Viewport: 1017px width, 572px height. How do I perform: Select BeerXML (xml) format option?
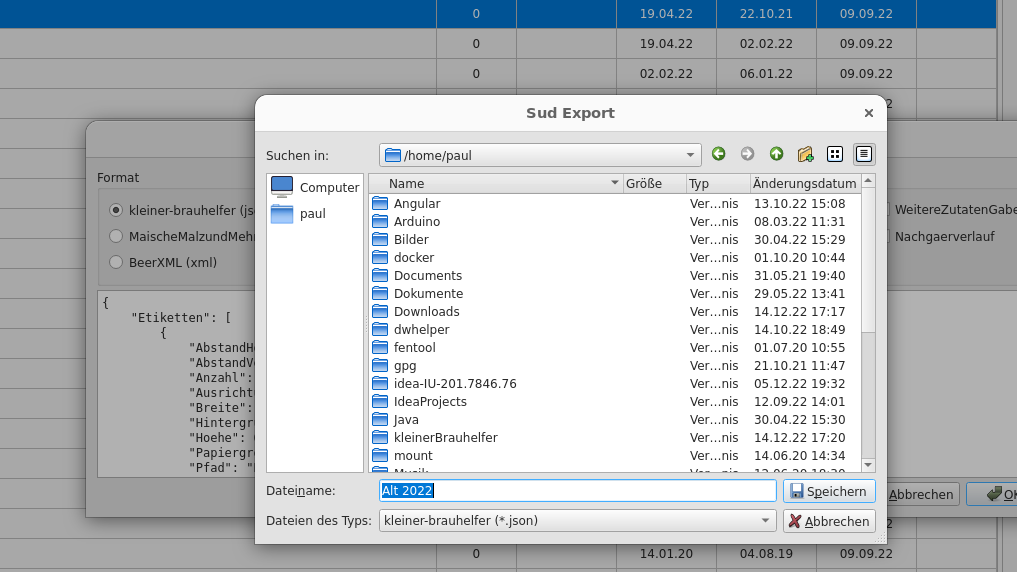(117, 263)
